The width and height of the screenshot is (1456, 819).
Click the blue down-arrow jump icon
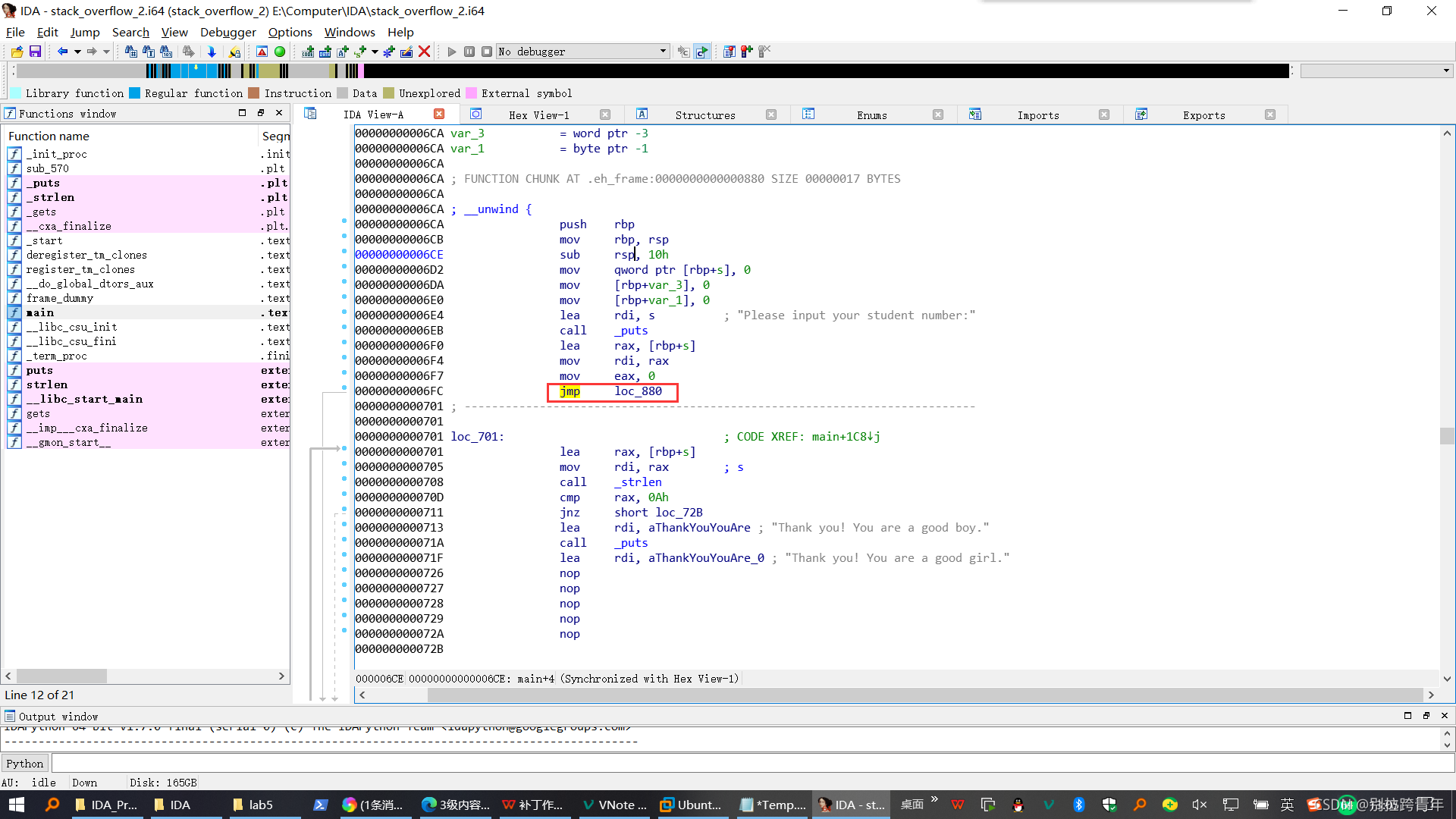click(x=212, y=52)
